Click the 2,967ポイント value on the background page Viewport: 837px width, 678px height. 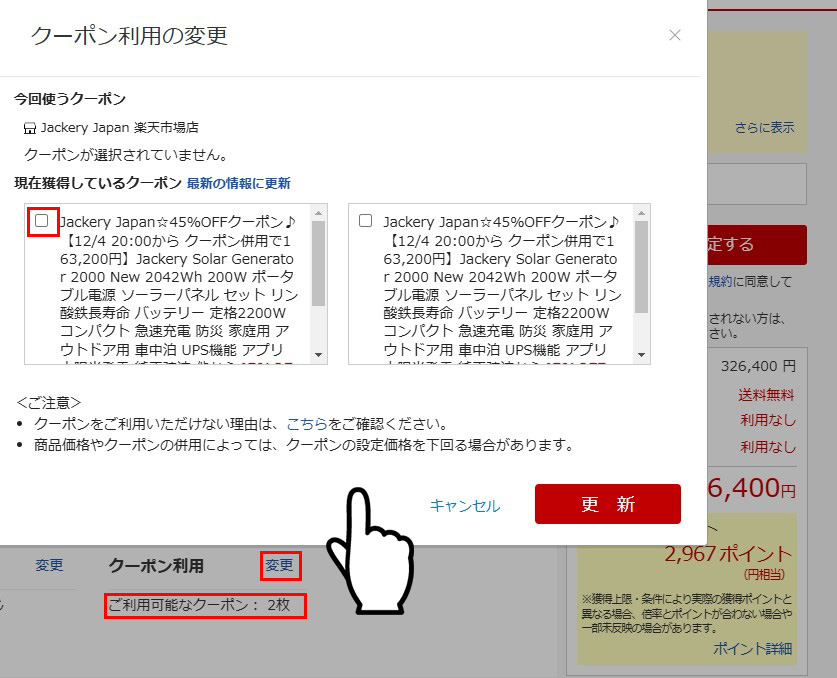pyautogui.click(x=728, y=554)
